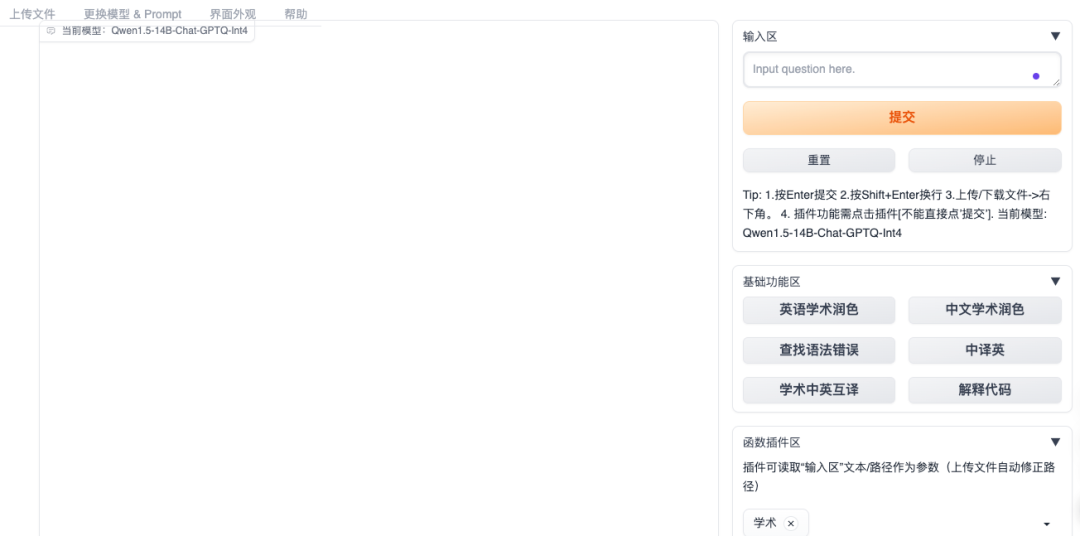1080x536 pixels.
Task: Click the chat bubble icon beside 当前模型
Action: (x=51, y=31)
